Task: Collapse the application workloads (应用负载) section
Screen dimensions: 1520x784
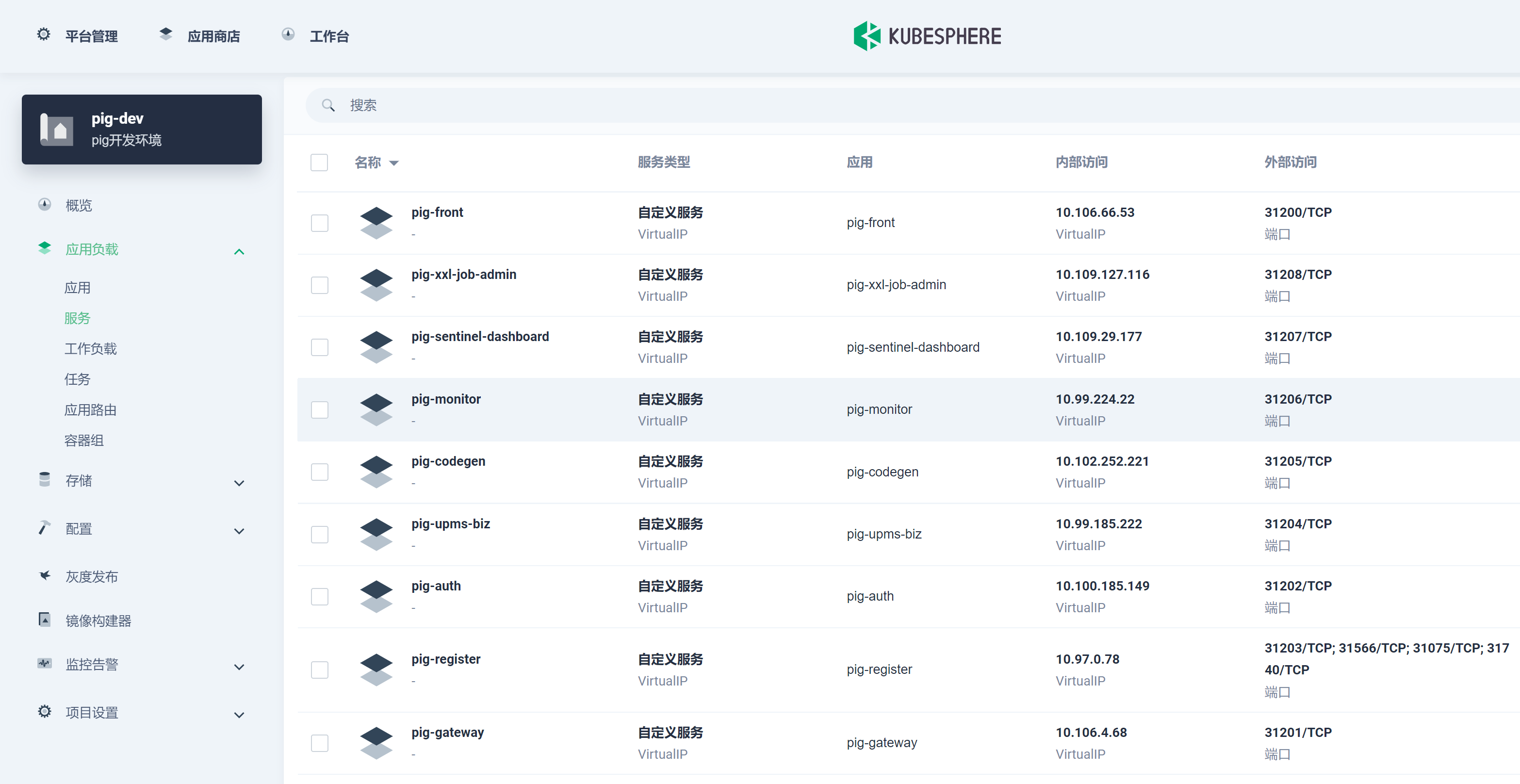Action: [x=239, y=252]
